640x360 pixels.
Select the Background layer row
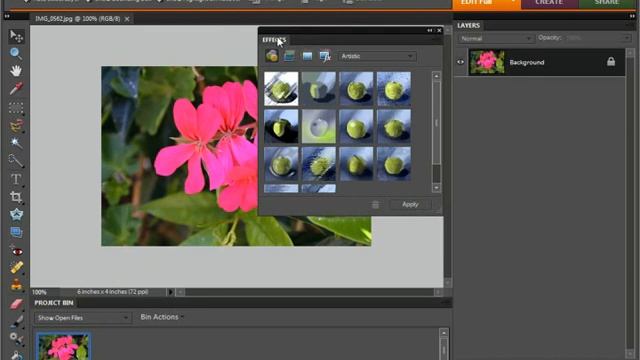540,62
